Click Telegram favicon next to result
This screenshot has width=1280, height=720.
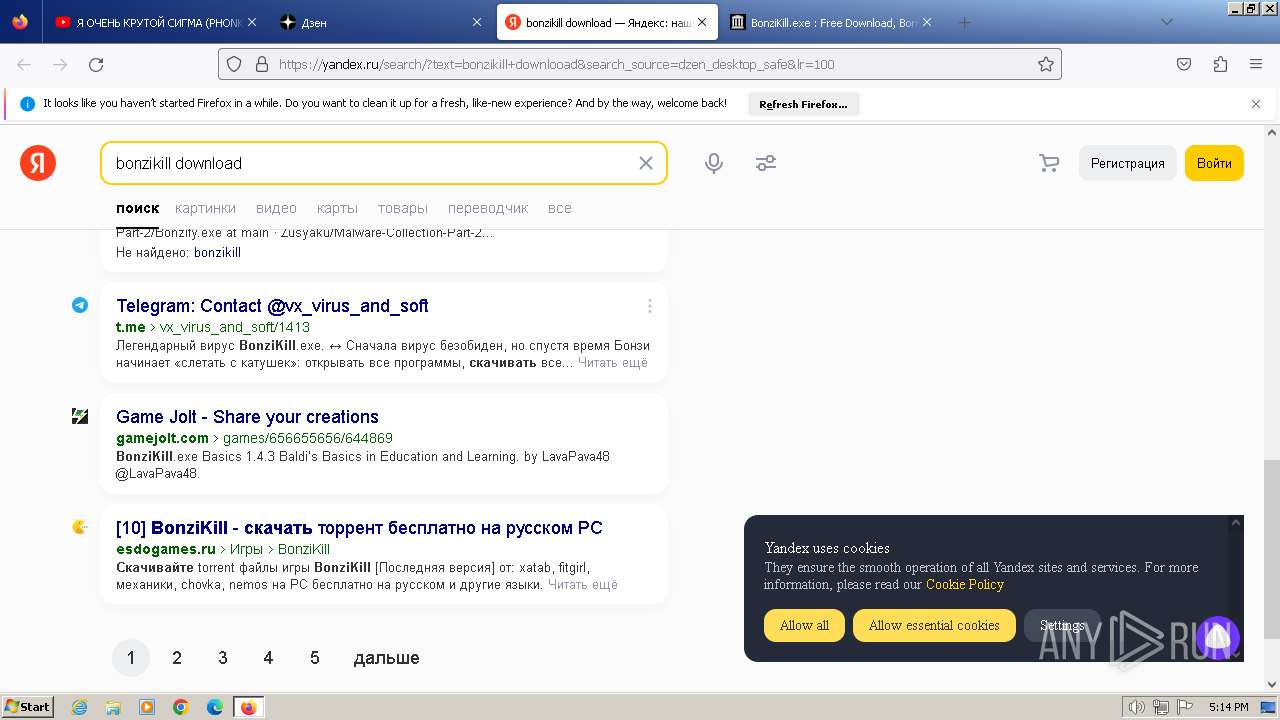tap(80, 305)
